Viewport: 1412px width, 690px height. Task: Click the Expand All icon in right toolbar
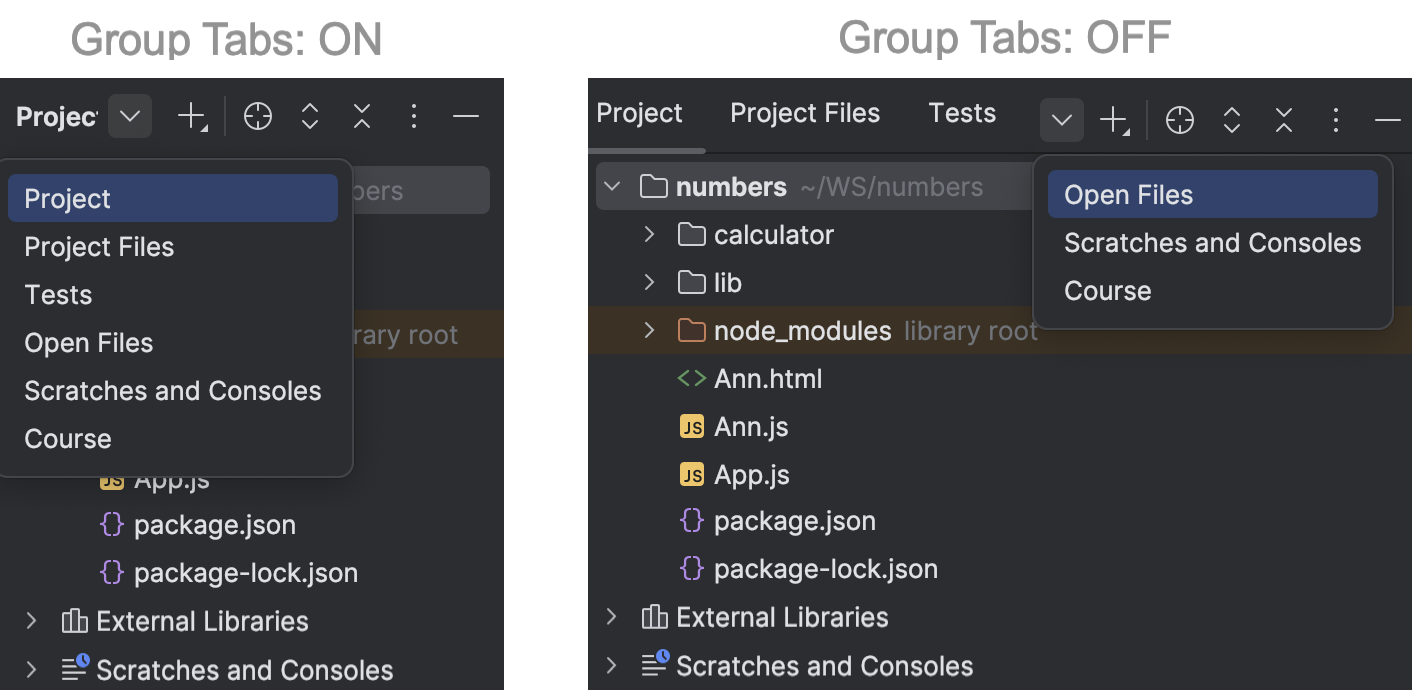(x=1232, y=120)
